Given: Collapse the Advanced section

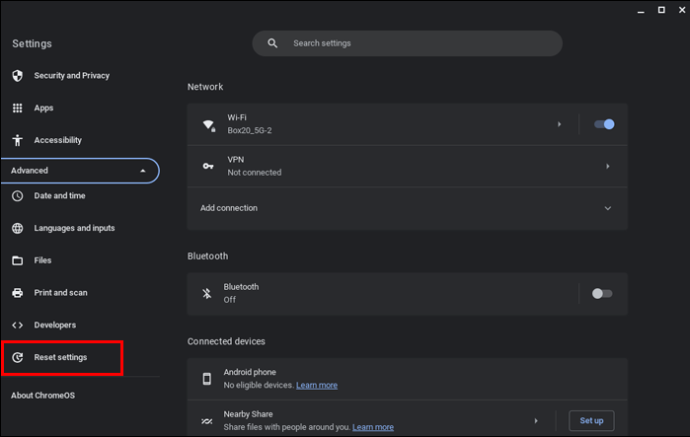Looking at the screenshot, I should pos(80,171).
